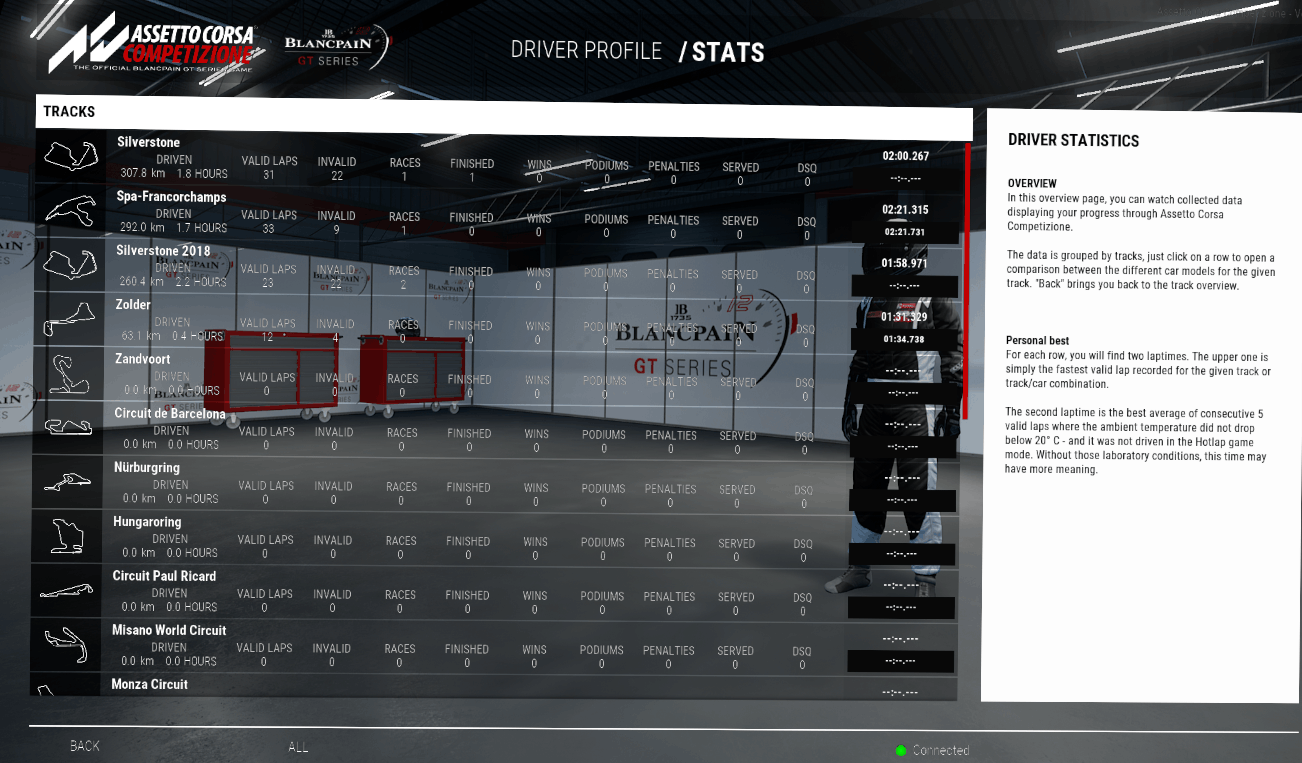Open the Zandvoort row title
This screenshot has width=1302, height=763.
point(142,359)
